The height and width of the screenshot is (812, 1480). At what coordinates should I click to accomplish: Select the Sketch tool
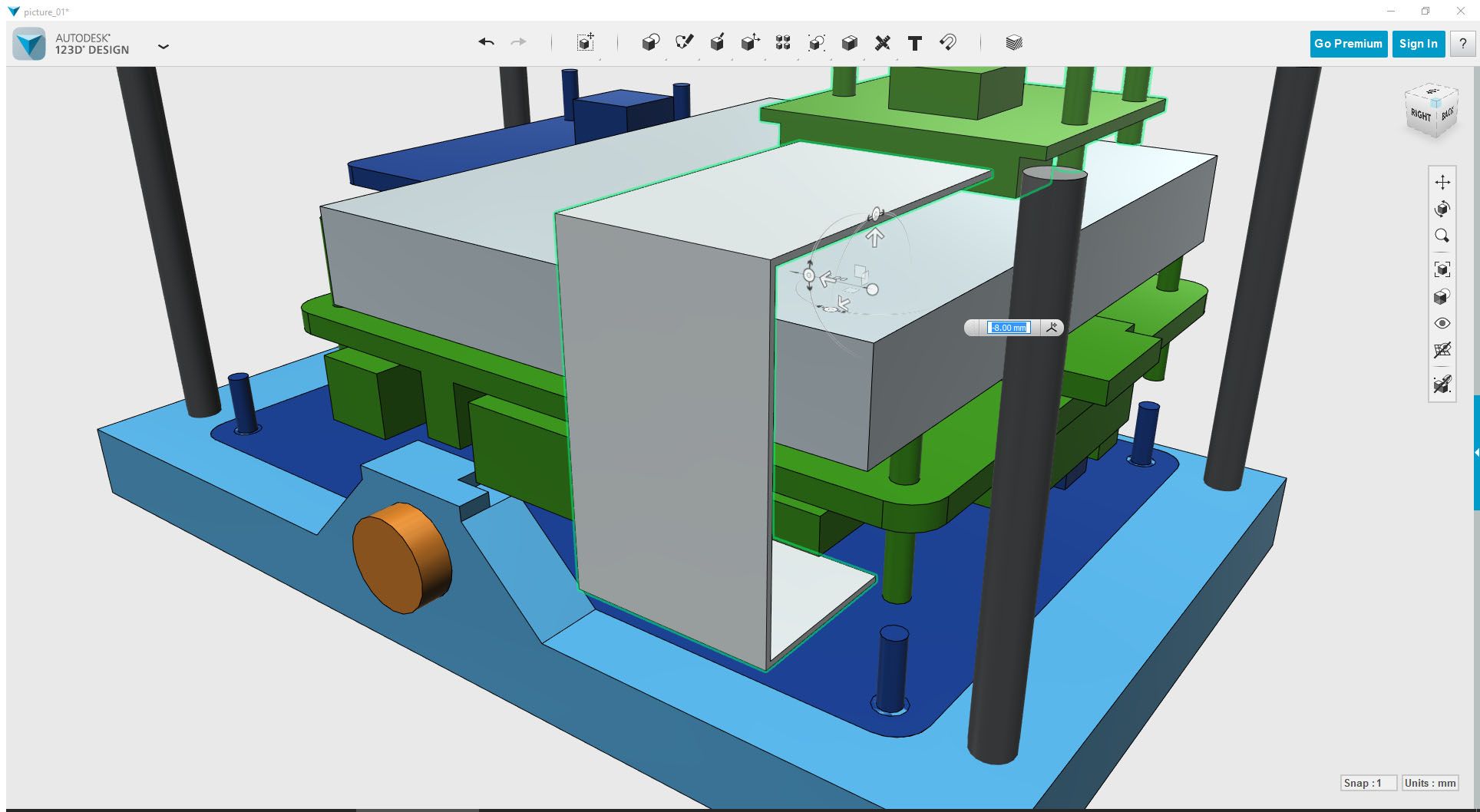[683, 44]
